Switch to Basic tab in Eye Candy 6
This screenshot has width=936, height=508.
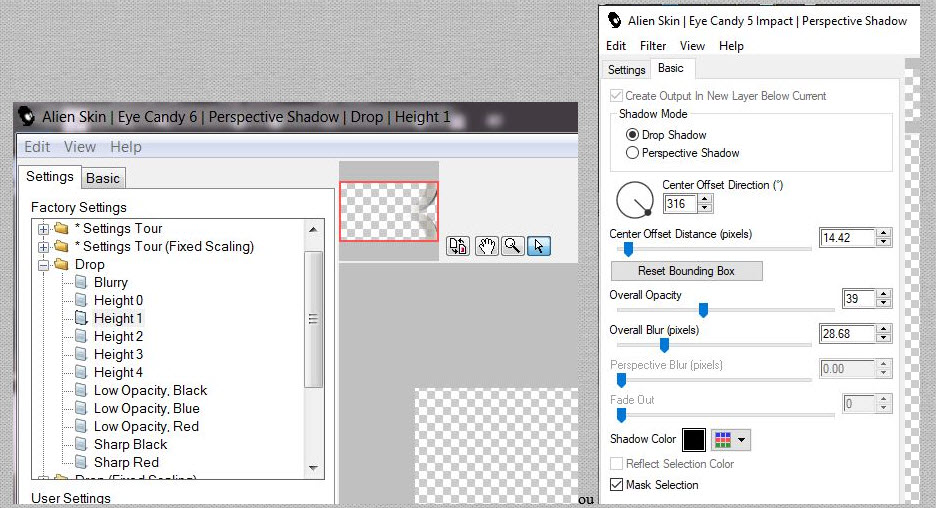[x=103, y=178]
